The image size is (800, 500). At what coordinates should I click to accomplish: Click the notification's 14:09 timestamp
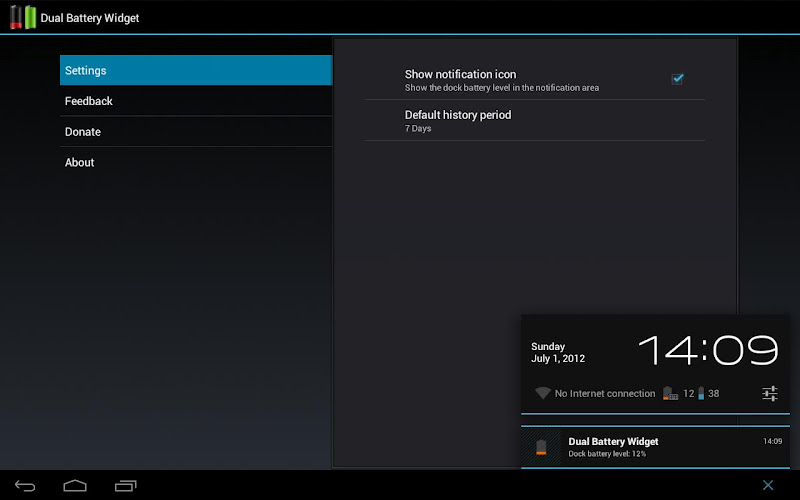772,441
